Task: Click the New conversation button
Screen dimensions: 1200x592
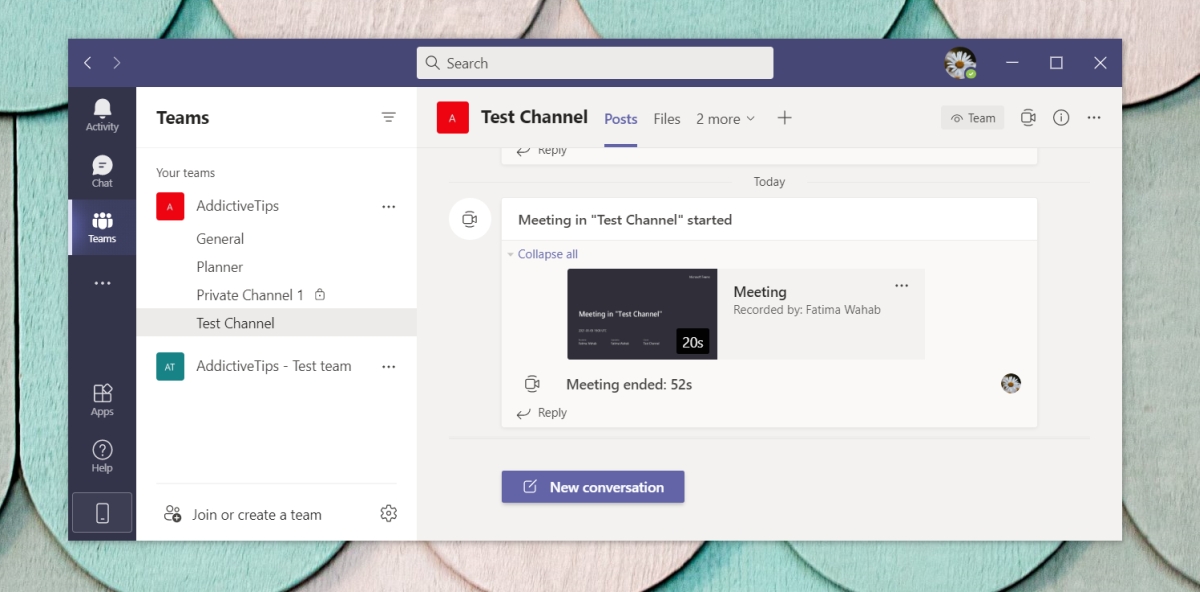Action: [x=593, y=487]
